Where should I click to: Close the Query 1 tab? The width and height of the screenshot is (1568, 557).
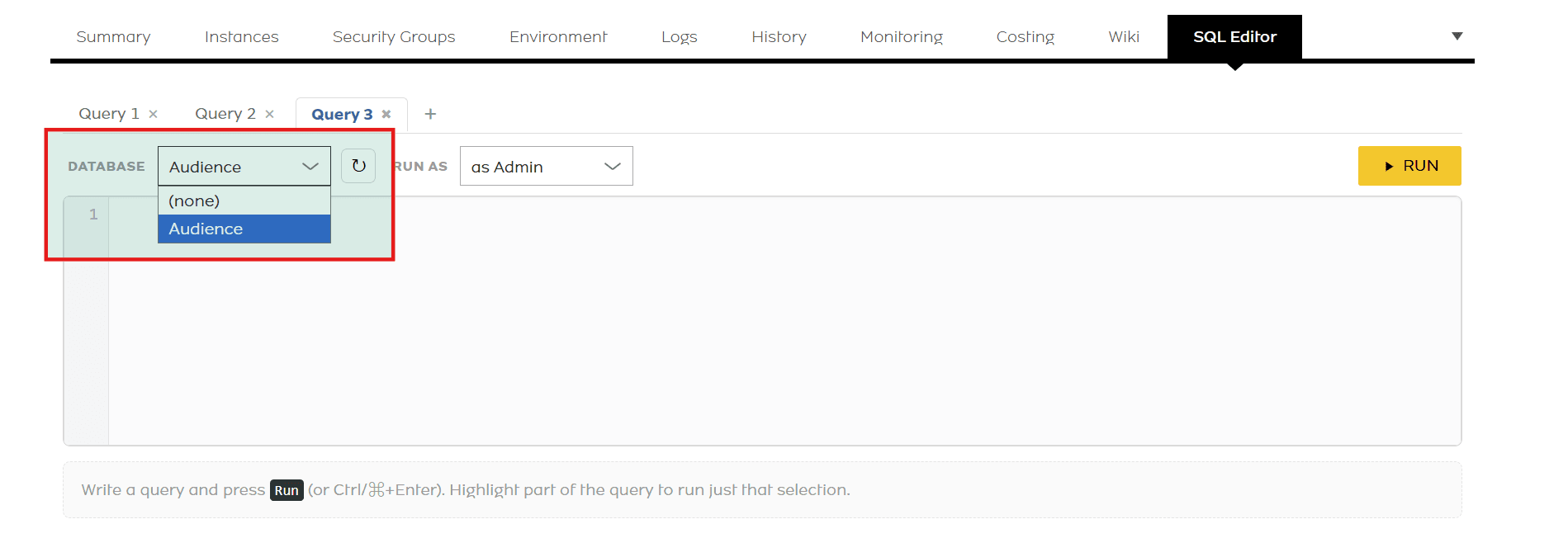click(153, 114)
